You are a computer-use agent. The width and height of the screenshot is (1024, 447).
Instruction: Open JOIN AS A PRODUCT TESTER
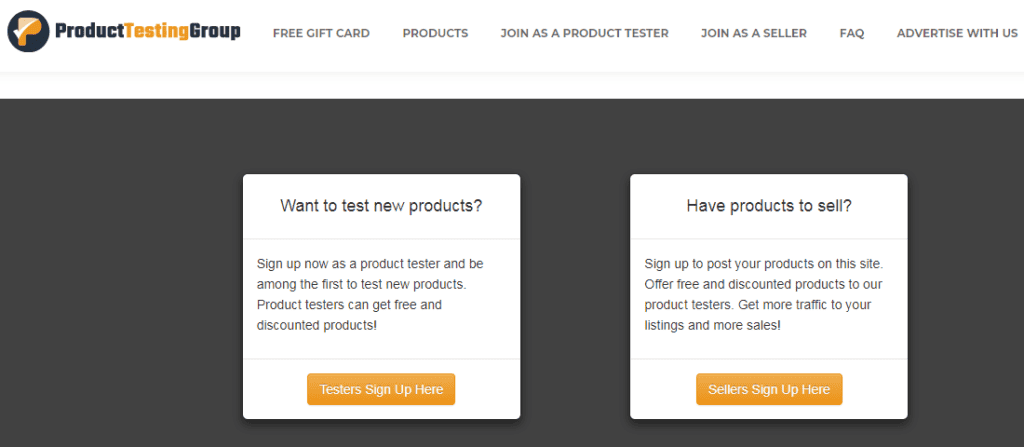[584, 33]
